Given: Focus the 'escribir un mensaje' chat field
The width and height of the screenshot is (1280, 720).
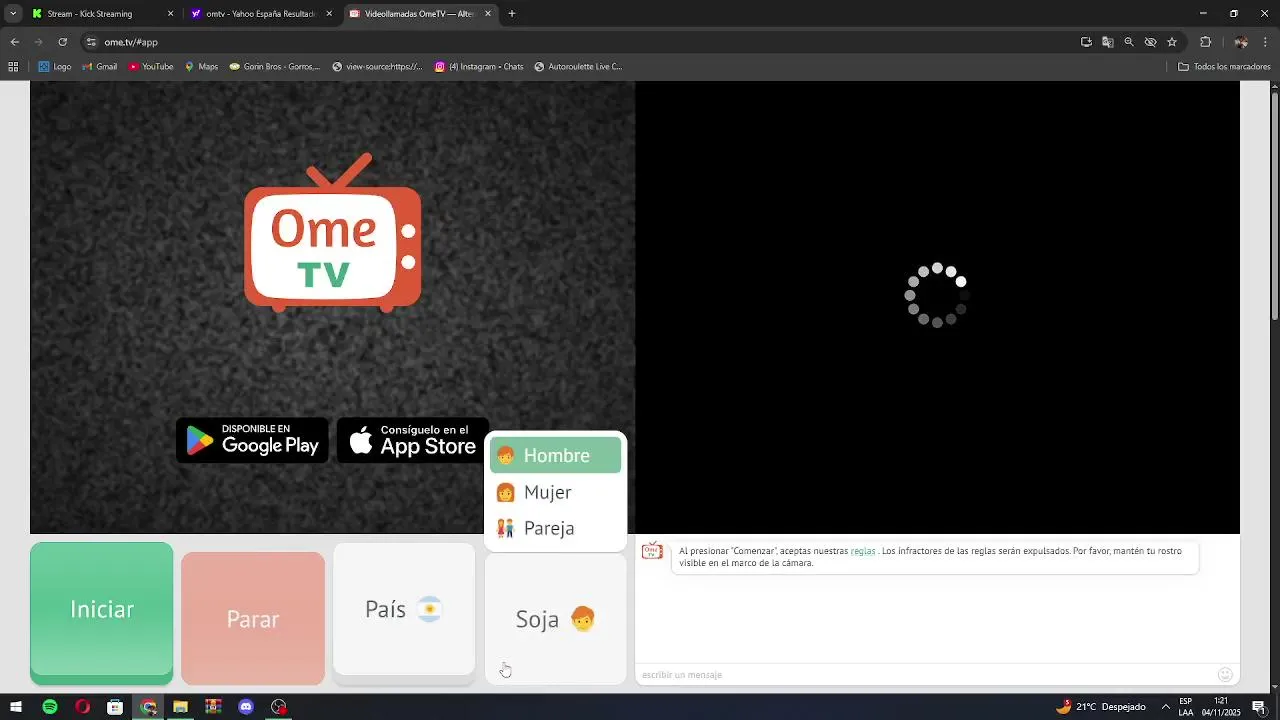Looking at the screenshot, I should click(925, 675).
